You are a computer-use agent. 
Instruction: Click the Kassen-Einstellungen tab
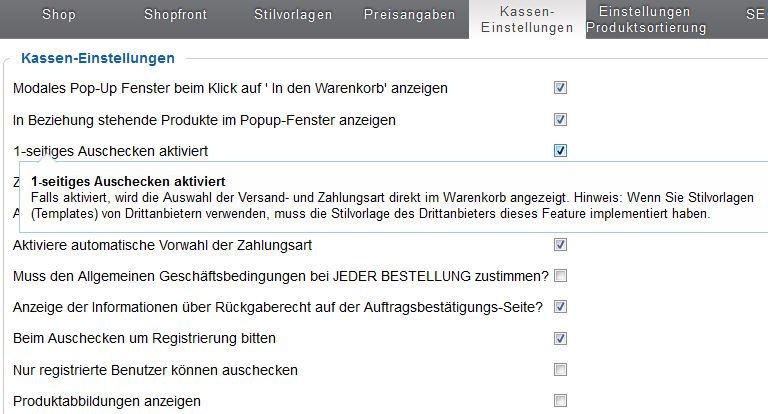tap(527, 19)
